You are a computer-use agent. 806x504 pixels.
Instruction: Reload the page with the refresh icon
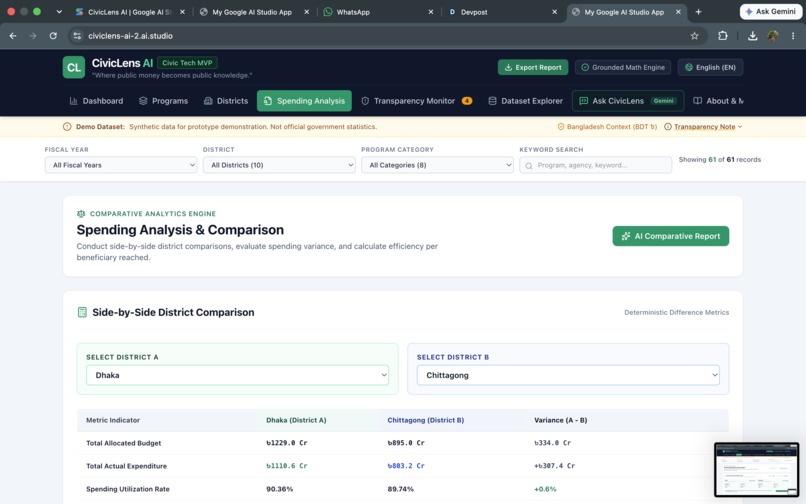pyautogui.click(x=53, y=35)
